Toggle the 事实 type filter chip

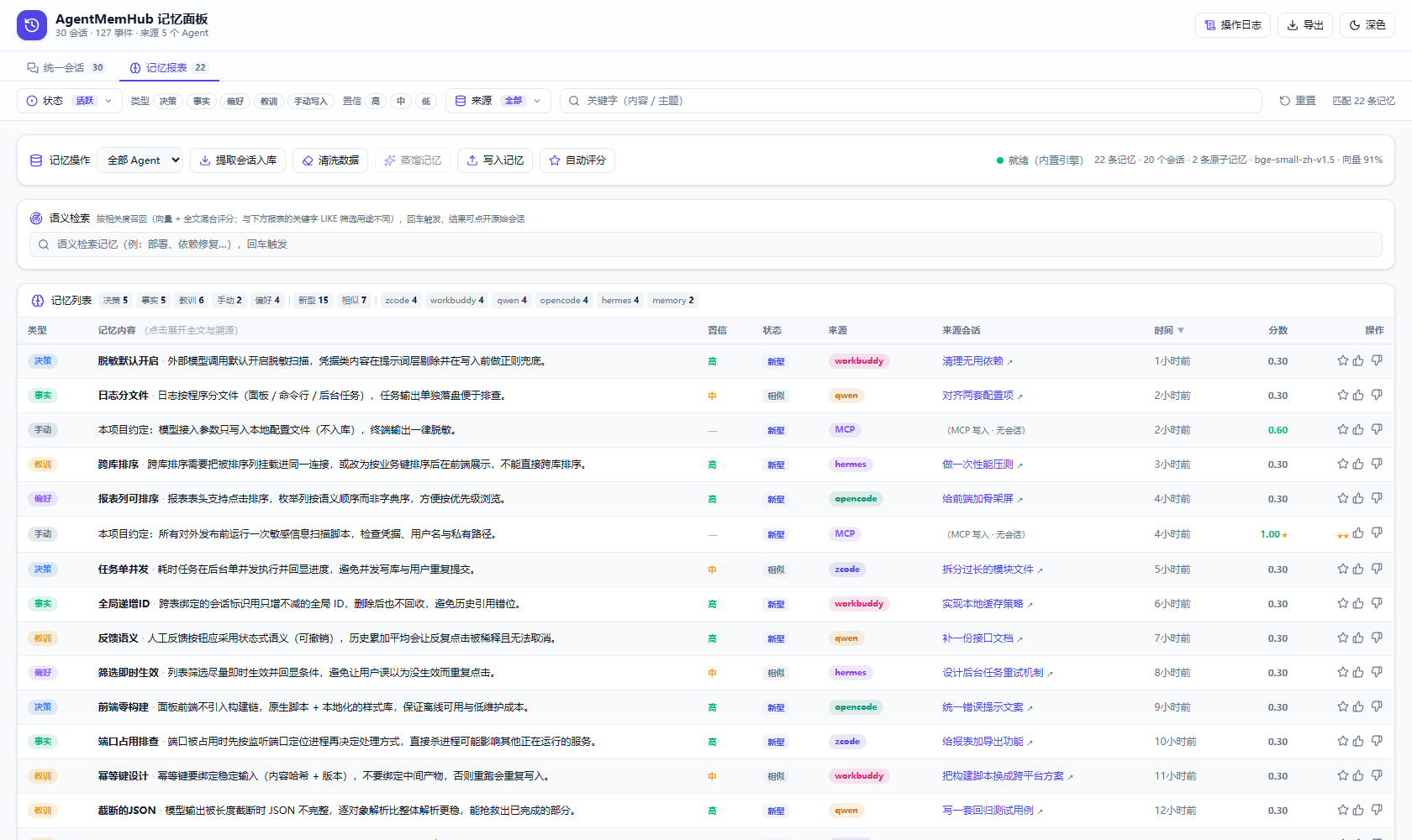tap(202, 101)
